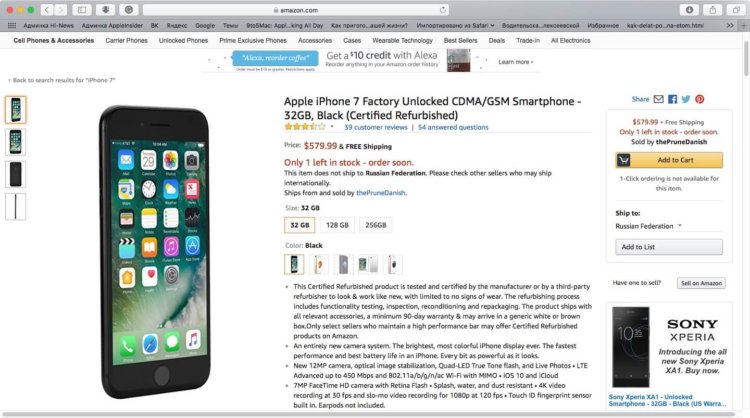
Task: Expand bookmarks bar overflow chevron
Action: point(730,25)
